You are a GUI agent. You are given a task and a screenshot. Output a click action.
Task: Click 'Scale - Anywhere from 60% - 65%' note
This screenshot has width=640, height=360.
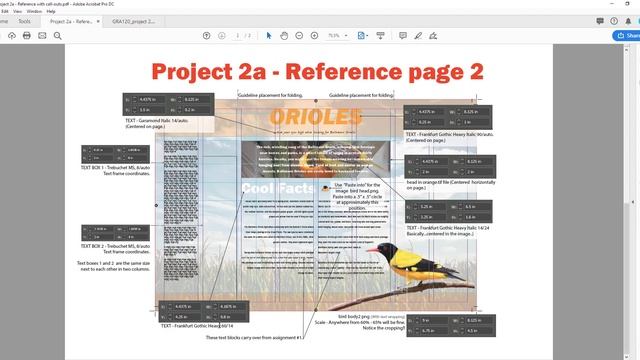coord(360,322)
